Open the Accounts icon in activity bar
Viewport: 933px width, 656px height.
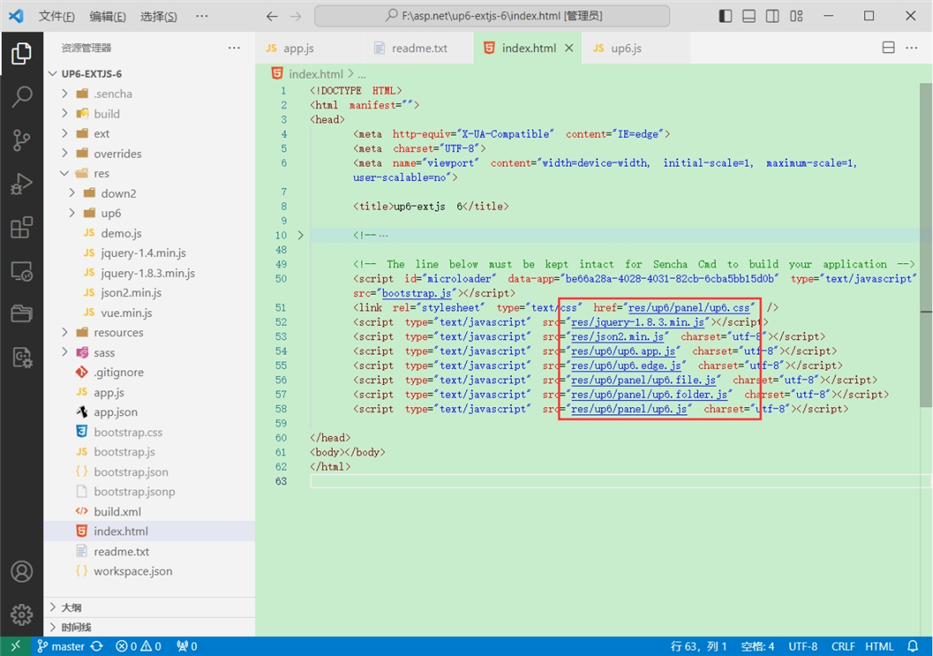tap(21, 572)
